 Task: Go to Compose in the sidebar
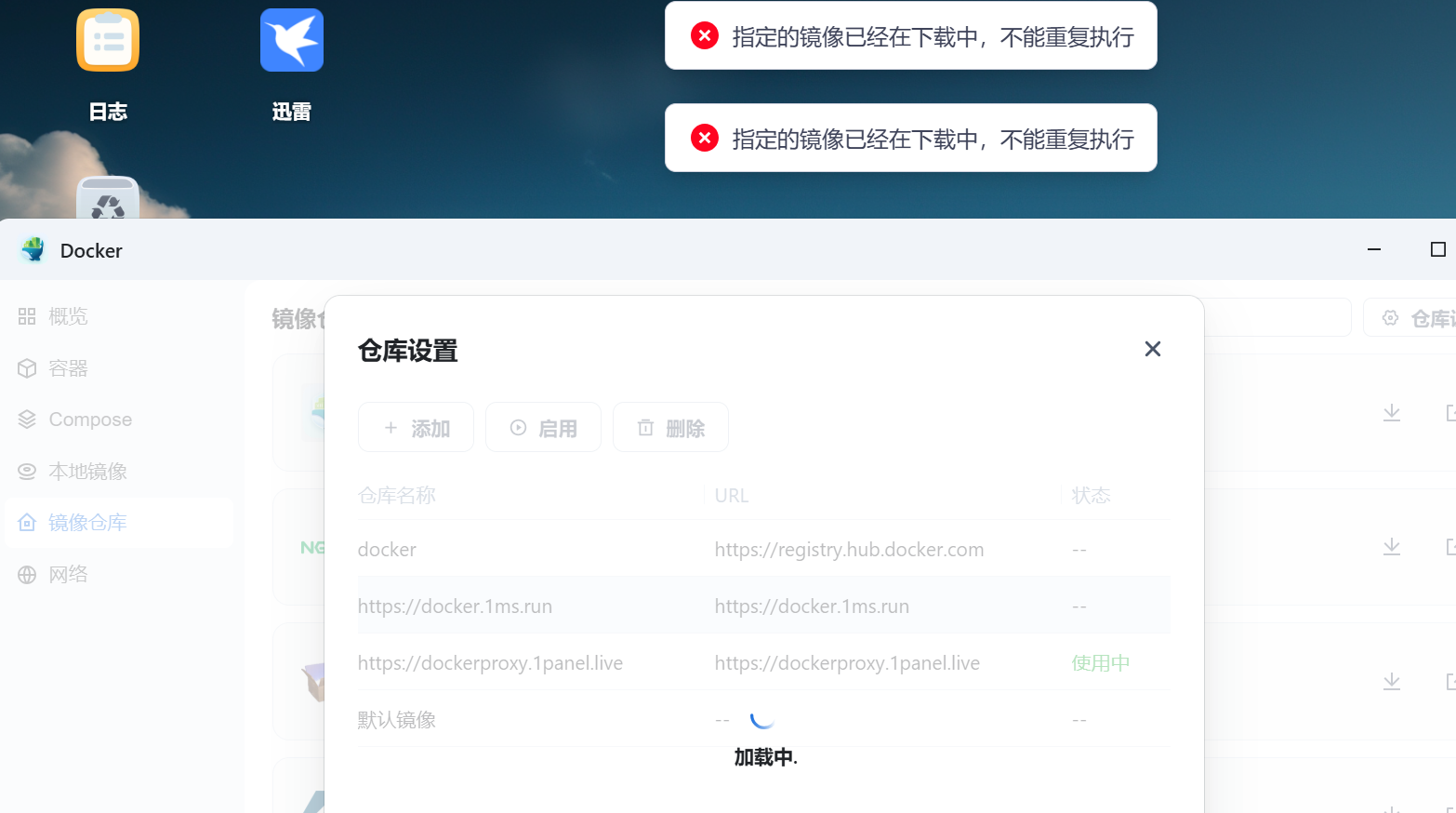point(118,420)
